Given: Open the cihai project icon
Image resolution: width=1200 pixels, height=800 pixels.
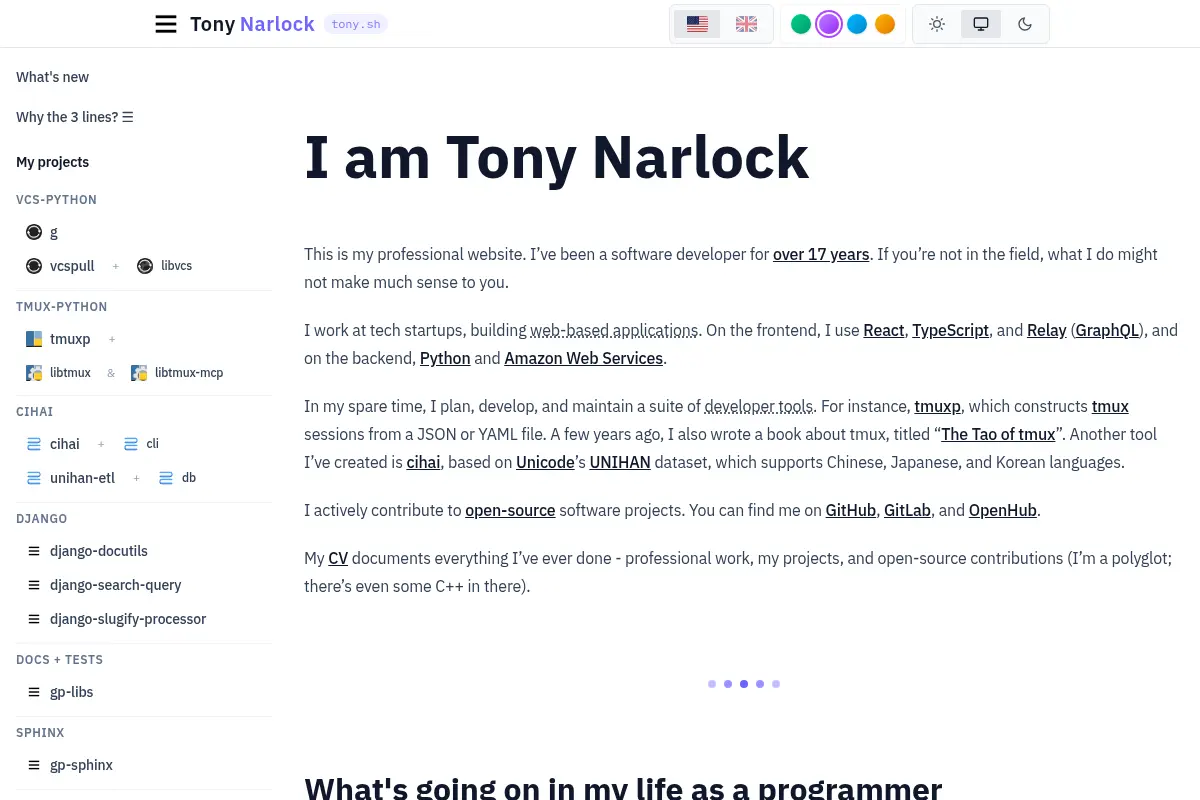Looking at the screenshot, I should (x=34, y=444).
